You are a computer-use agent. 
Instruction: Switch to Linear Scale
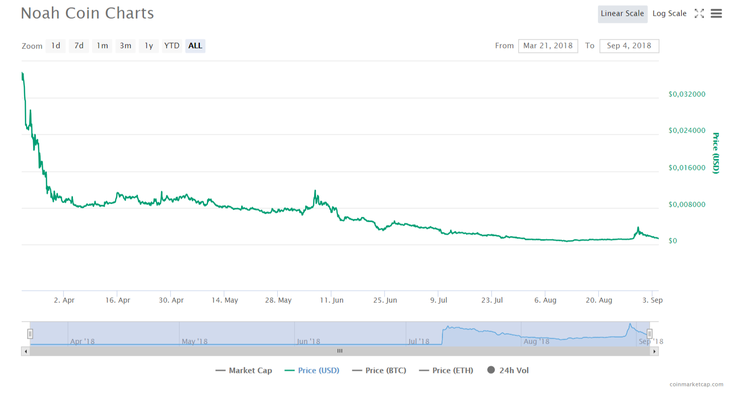[622, 14]
